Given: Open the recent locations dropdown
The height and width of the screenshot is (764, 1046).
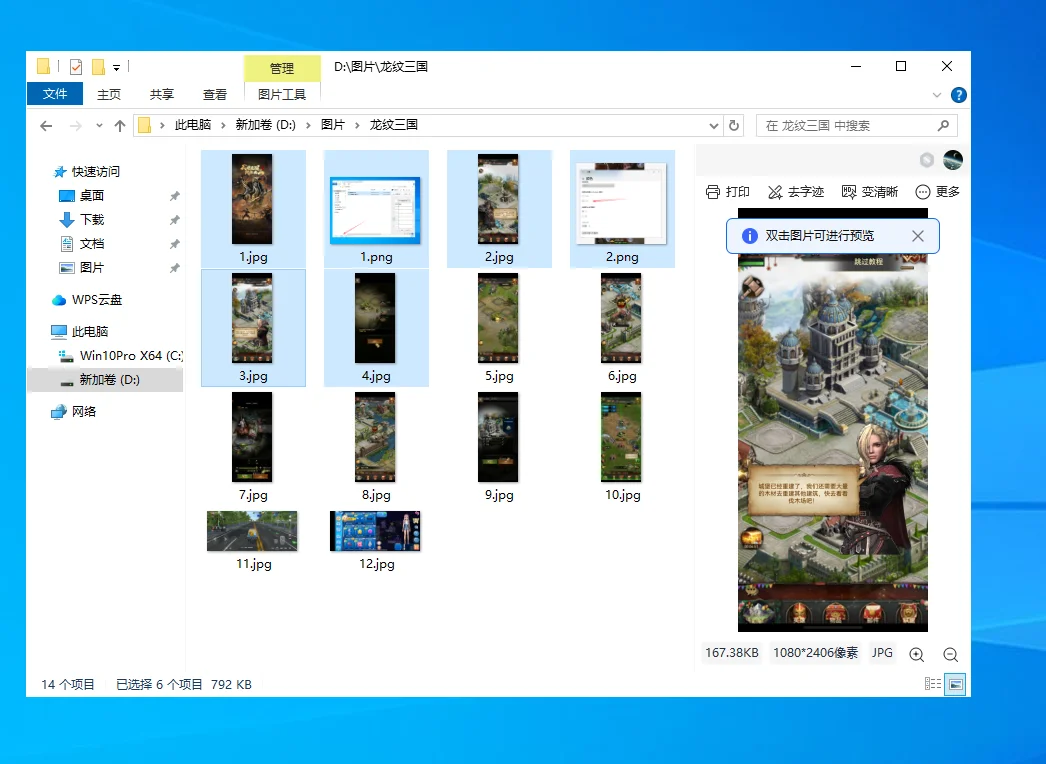Looking at the screenshot, I should point(99,125).
